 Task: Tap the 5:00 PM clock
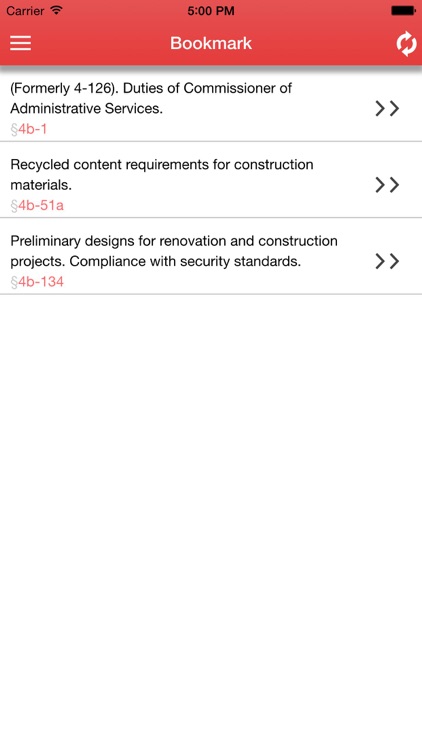(x=211, y=11)
